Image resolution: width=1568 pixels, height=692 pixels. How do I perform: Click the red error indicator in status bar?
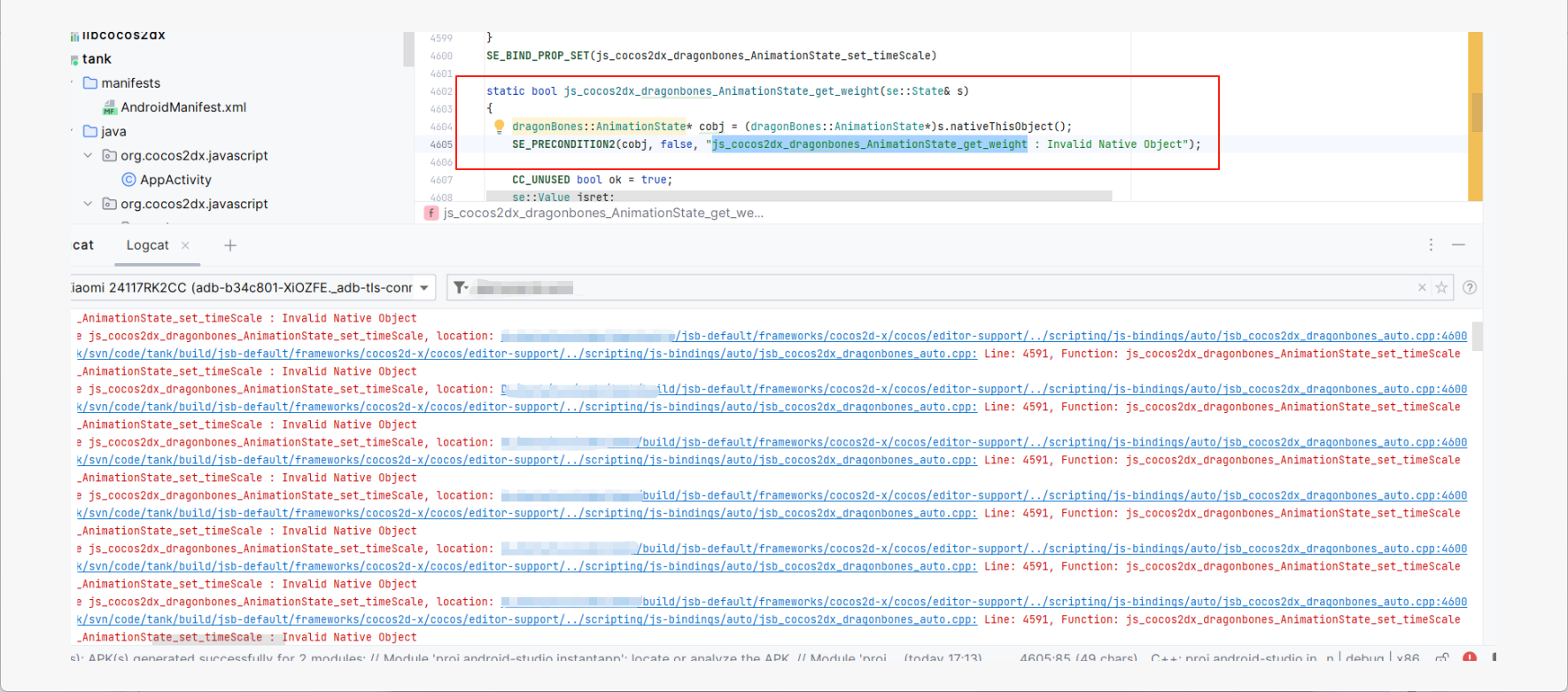pyautogui.click(x=1470, y=657)
